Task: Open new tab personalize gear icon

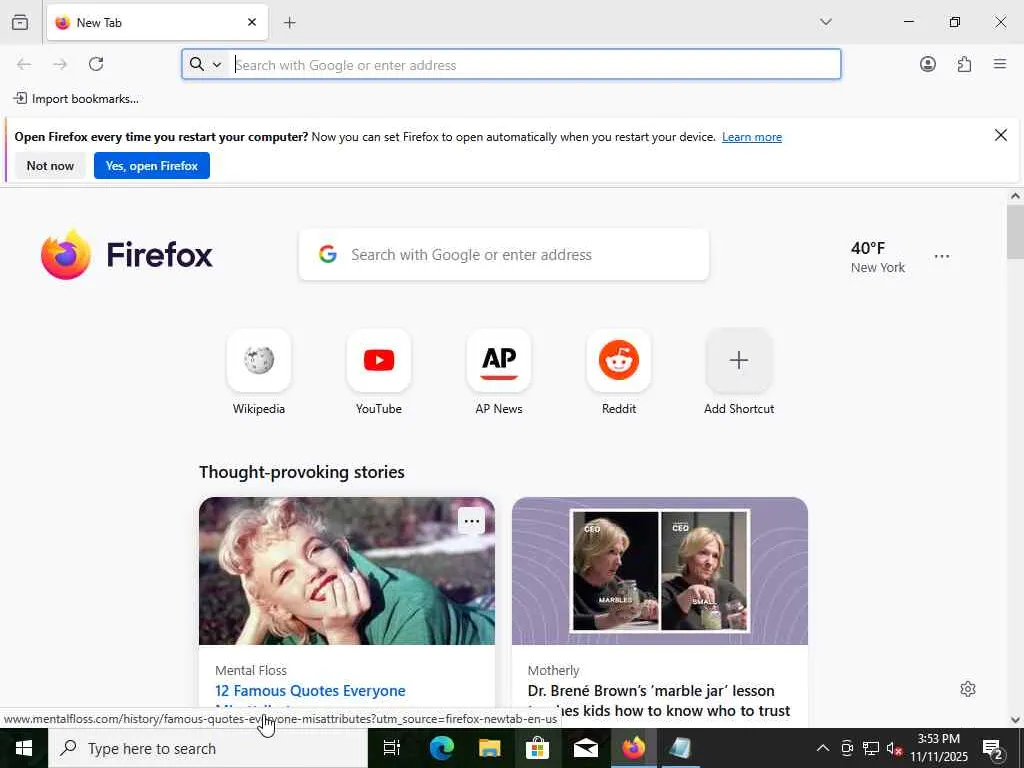Action: (968, 689)
